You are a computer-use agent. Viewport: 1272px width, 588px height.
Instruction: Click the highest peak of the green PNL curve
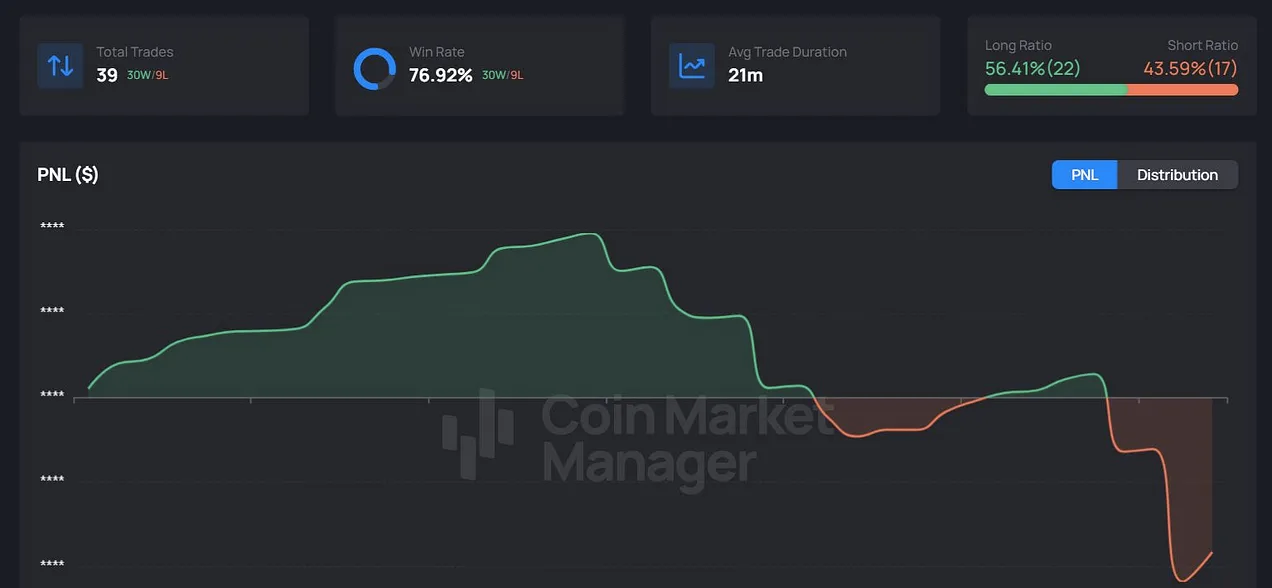(592, 235)
